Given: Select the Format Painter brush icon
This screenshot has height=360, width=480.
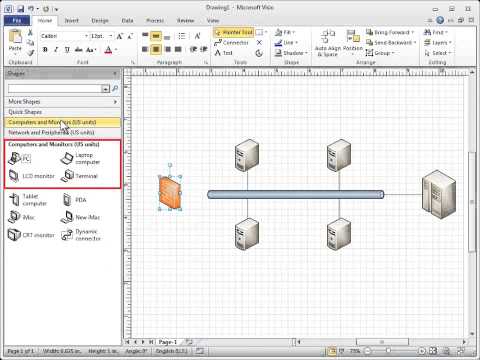Looking at the screenshot, I should pos(31,53).
